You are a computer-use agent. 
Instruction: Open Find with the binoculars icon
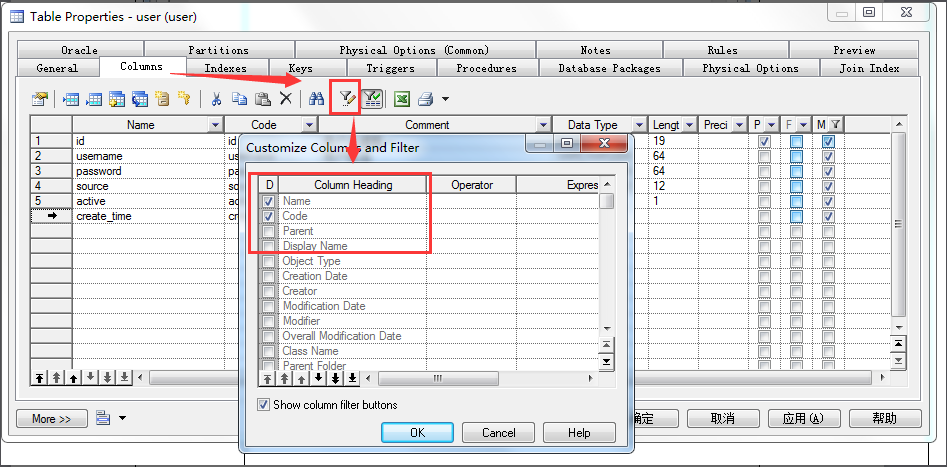(316, 98)
